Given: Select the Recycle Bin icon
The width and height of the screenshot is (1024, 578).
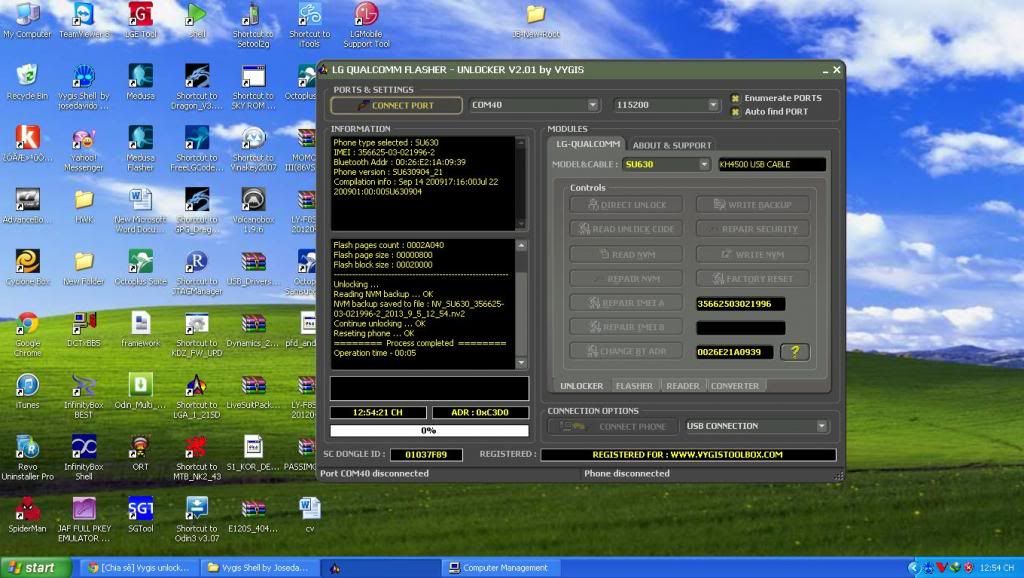Looking at the screenshot, I should point(27,82).
